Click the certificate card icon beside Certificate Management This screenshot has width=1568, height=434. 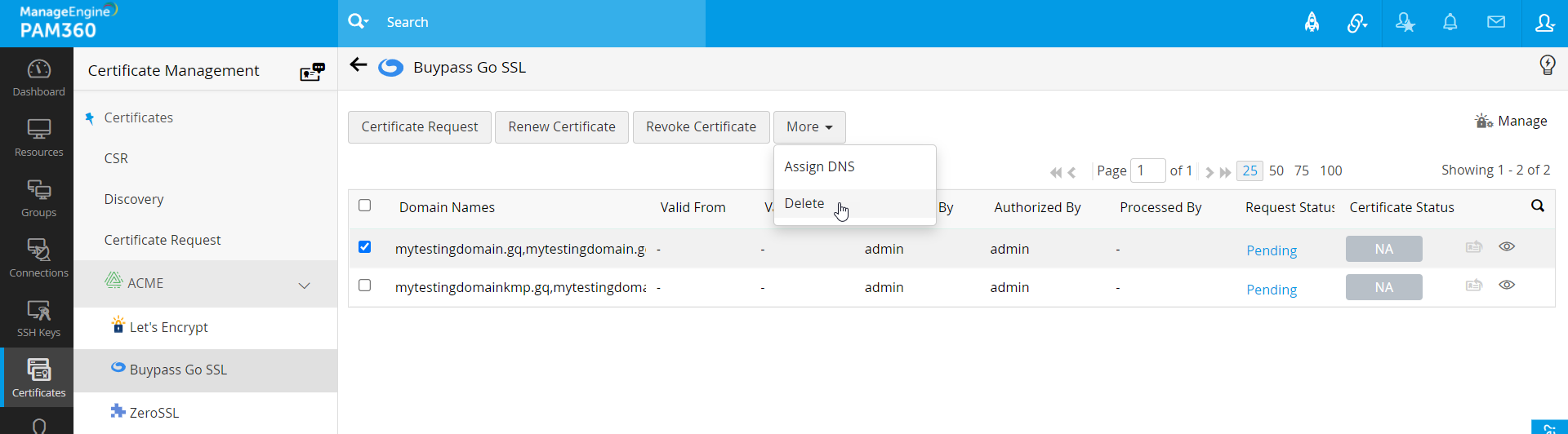312,72
